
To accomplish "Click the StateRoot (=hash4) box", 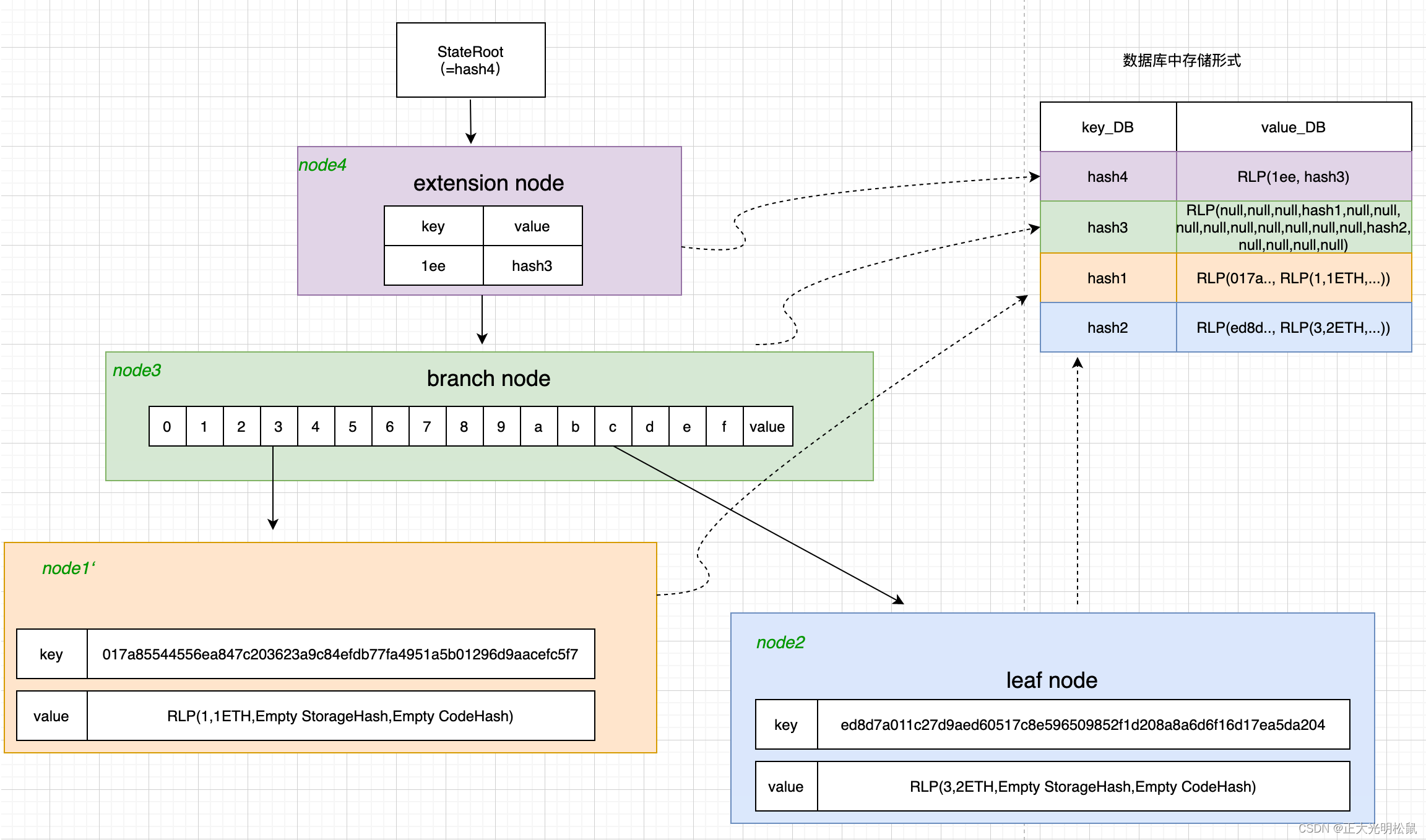I will pyautogui.click(x=470, y=60).
